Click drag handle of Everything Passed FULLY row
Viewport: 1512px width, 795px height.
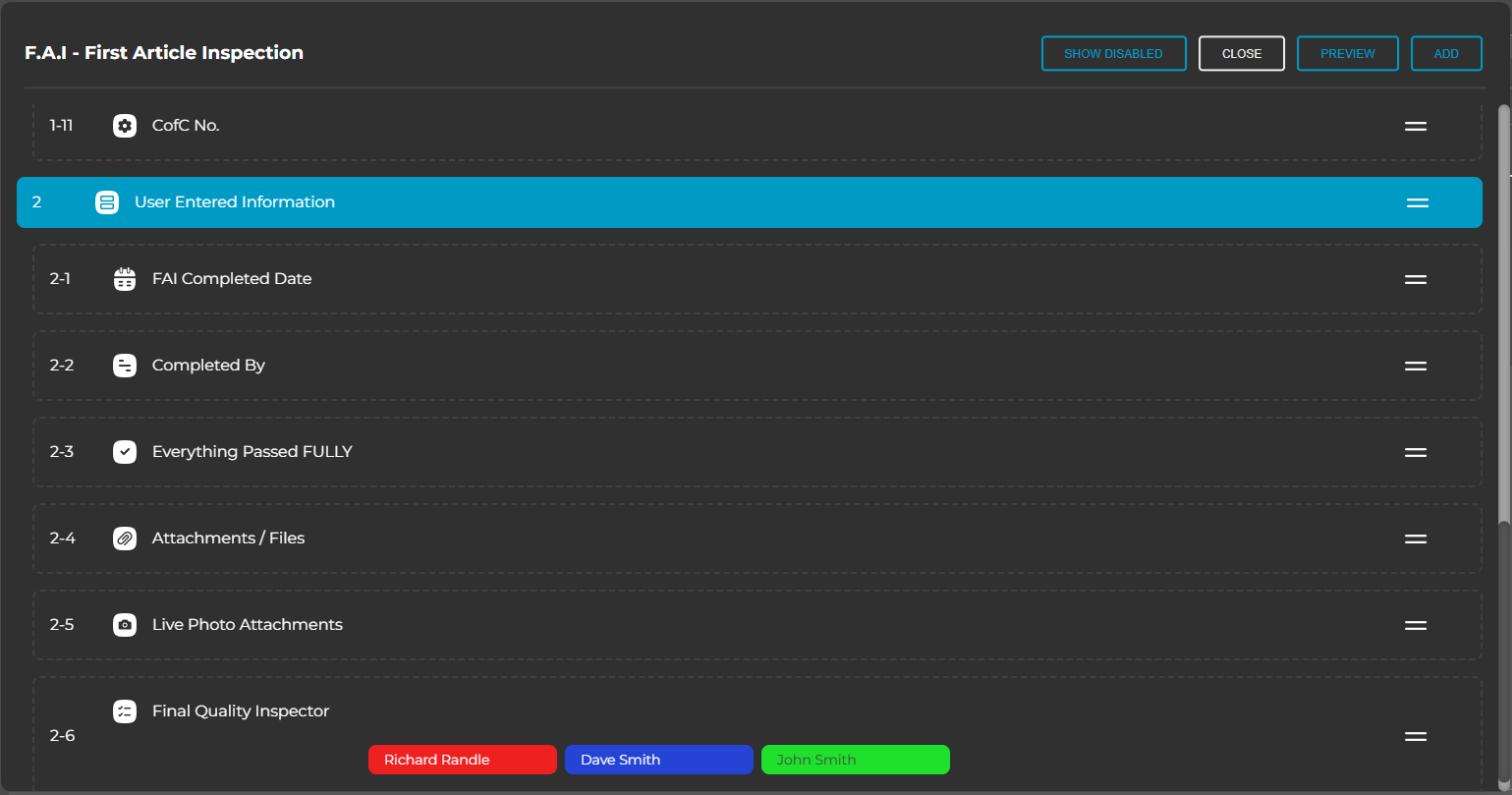tap(1416, 452)
